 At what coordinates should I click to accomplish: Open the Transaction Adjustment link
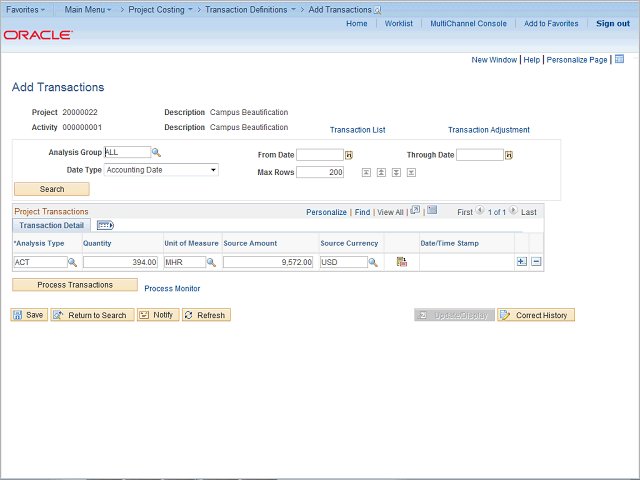[x=489, y=130]
